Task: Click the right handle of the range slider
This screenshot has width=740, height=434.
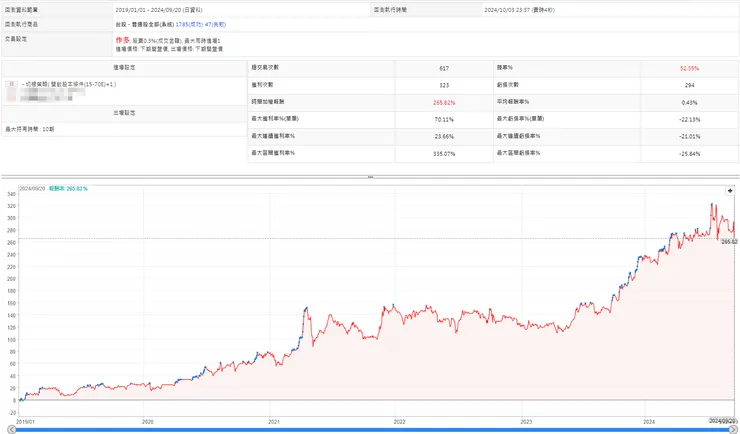Action: 733,429
